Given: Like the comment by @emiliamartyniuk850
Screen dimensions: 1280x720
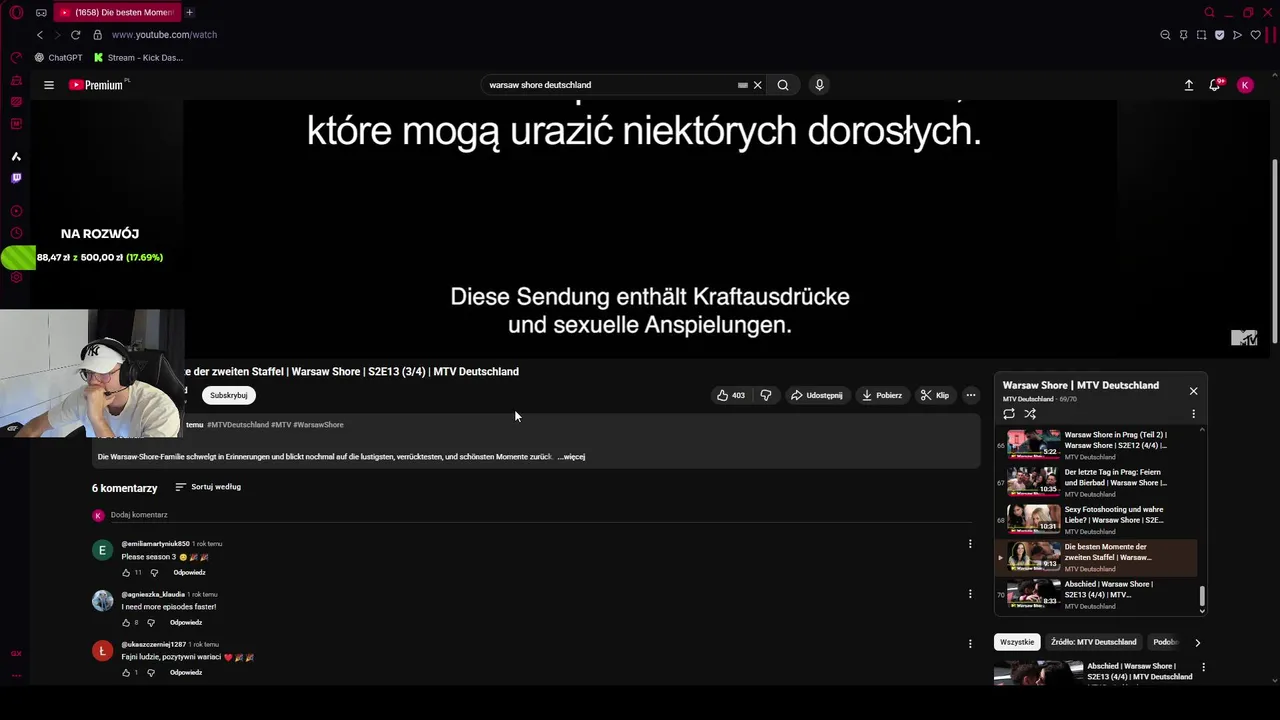Looking at the screenshot, I should pyautogui.click(x=126, y=573).
